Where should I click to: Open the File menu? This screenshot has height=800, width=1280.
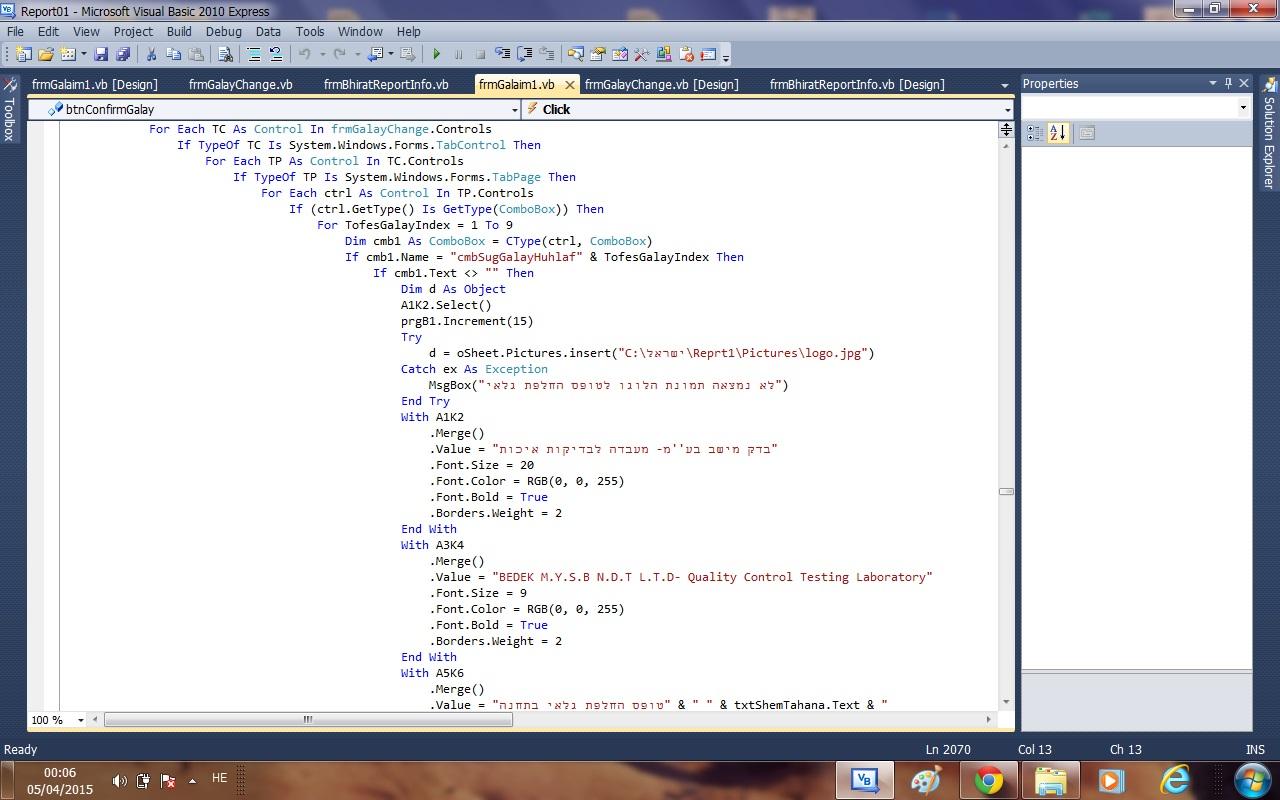pyautogui.click(x=15, y=32)
